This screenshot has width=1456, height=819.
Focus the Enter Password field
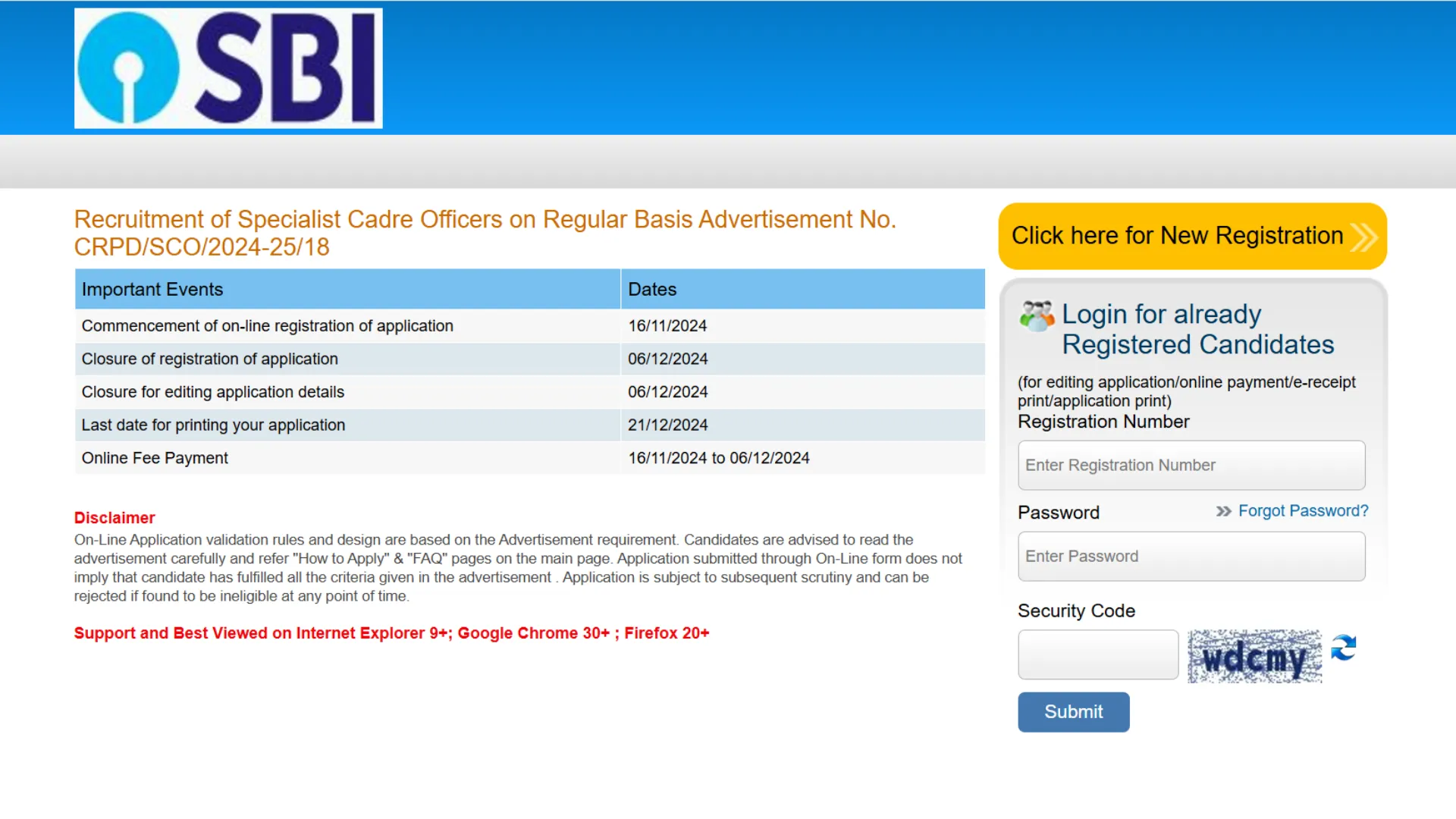click(x=1191, y=557)
